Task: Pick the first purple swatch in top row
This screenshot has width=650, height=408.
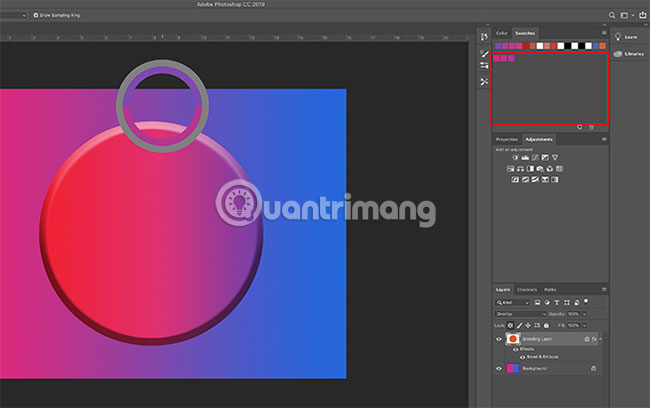Action: pyautogui.click(x=498, y=46)
